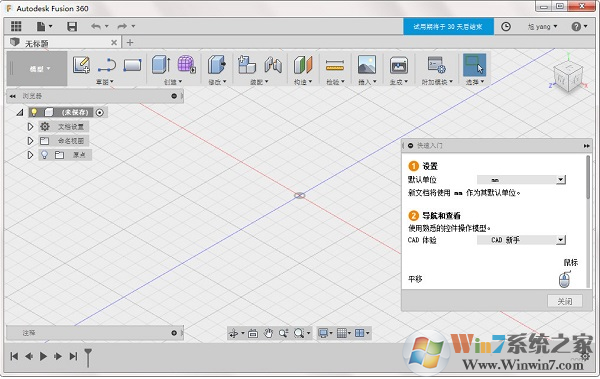Image resolution: width=600 pixels, height=379 pixels.
Task: Select the Zoom tool in navigation bar
Action: point(283,333)
